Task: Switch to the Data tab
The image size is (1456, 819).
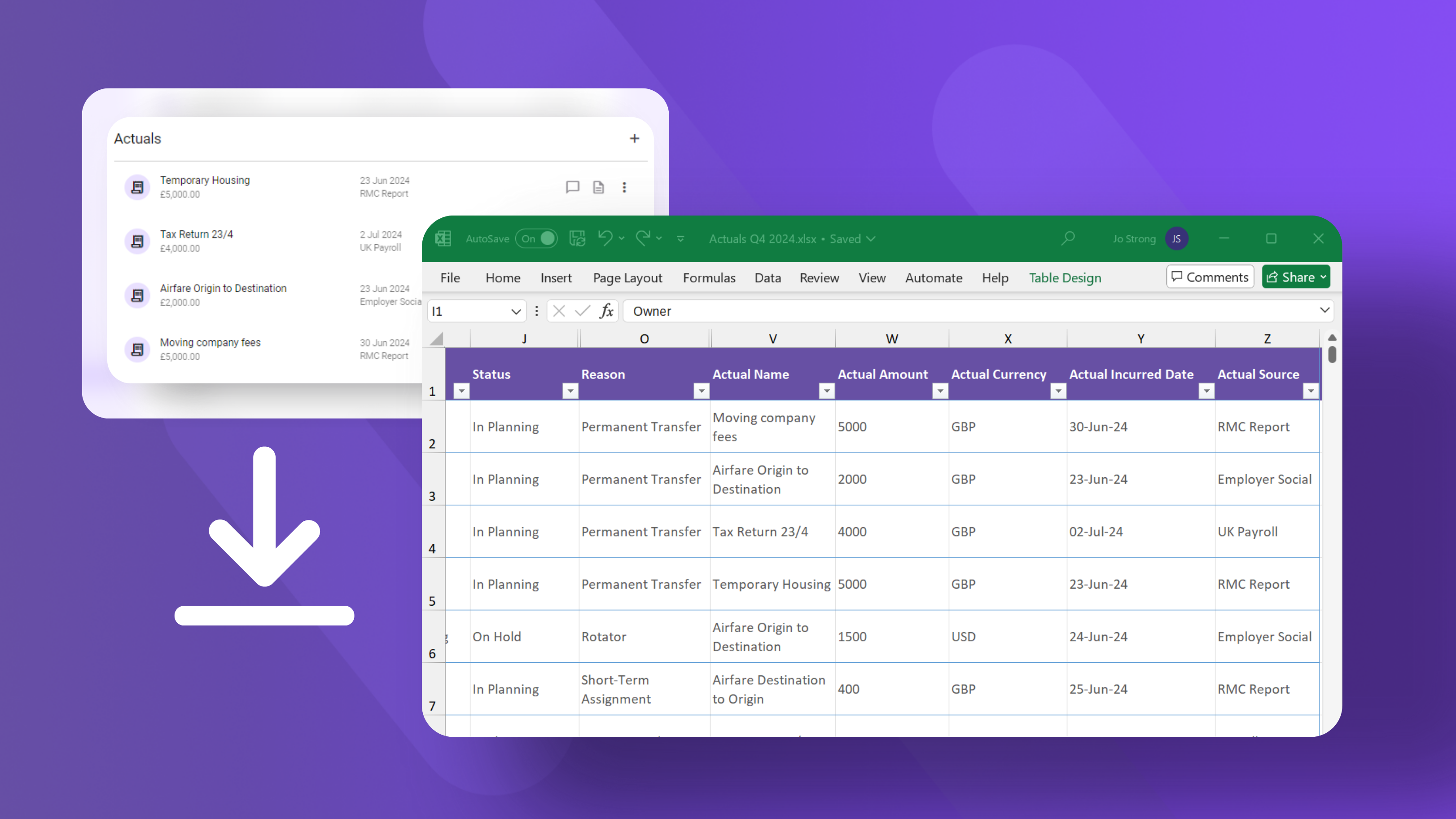Action: click(x=767, y=277)
